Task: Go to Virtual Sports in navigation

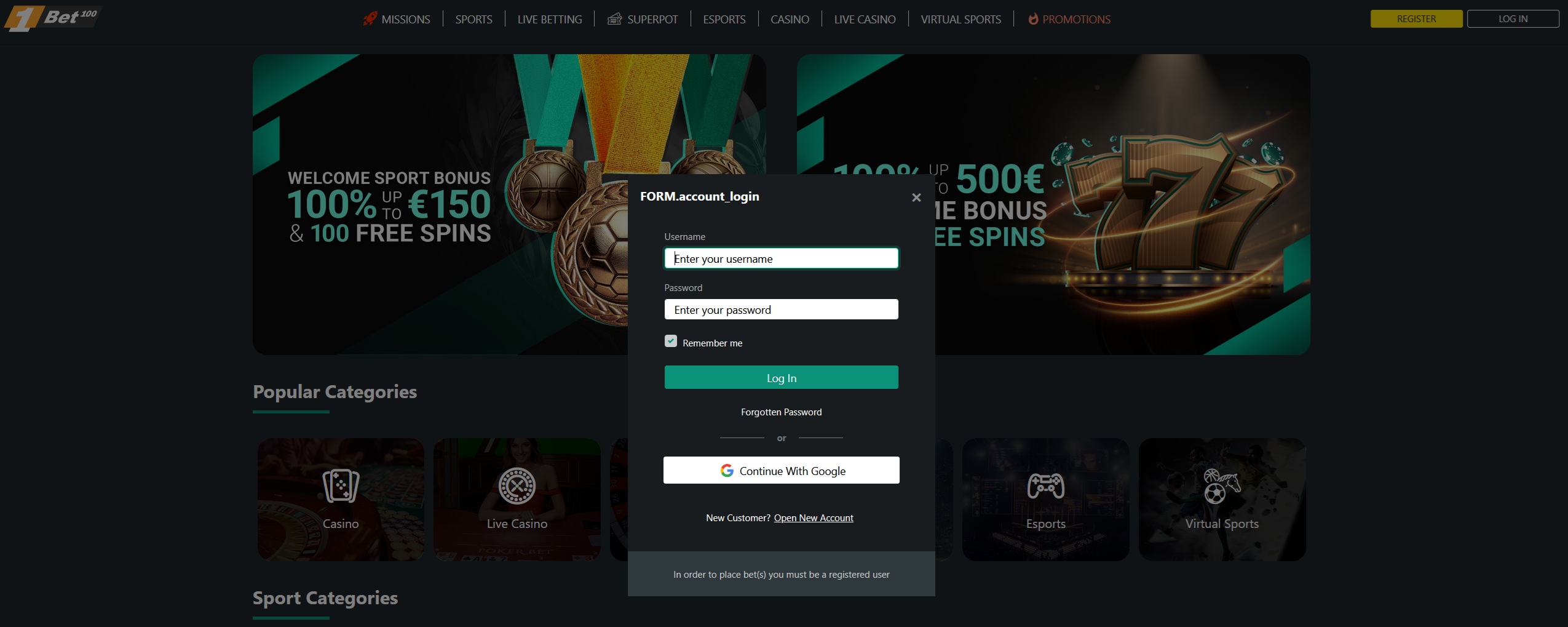Action: pos(960,19)
